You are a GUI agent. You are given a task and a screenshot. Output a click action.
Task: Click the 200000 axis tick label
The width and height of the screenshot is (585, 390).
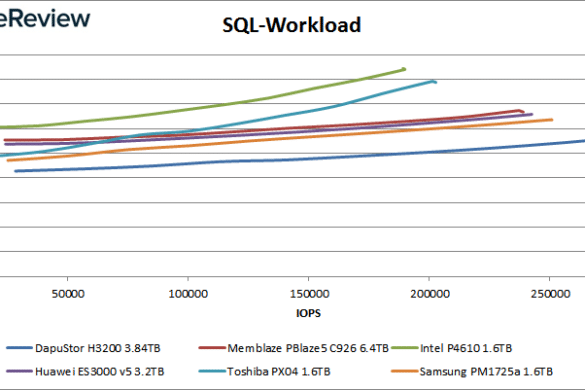[430, 294]
